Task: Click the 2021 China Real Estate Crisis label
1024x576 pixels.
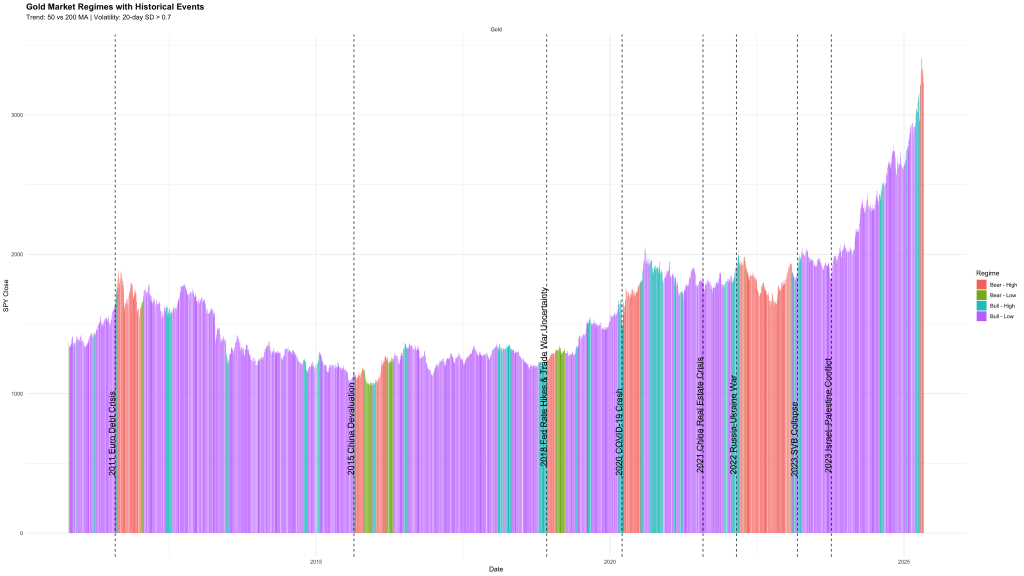Action: 700,414
